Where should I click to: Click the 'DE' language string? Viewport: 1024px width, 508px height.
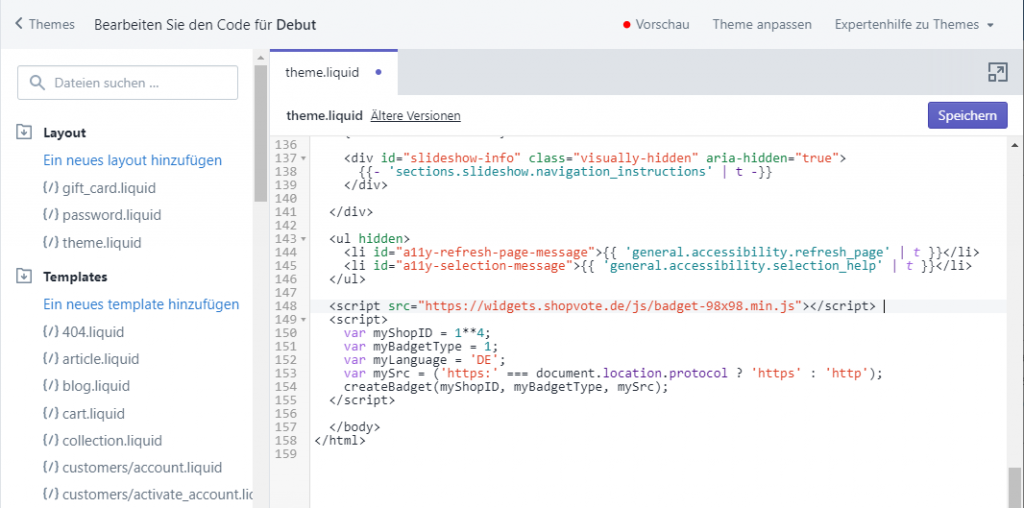point(487,360)
